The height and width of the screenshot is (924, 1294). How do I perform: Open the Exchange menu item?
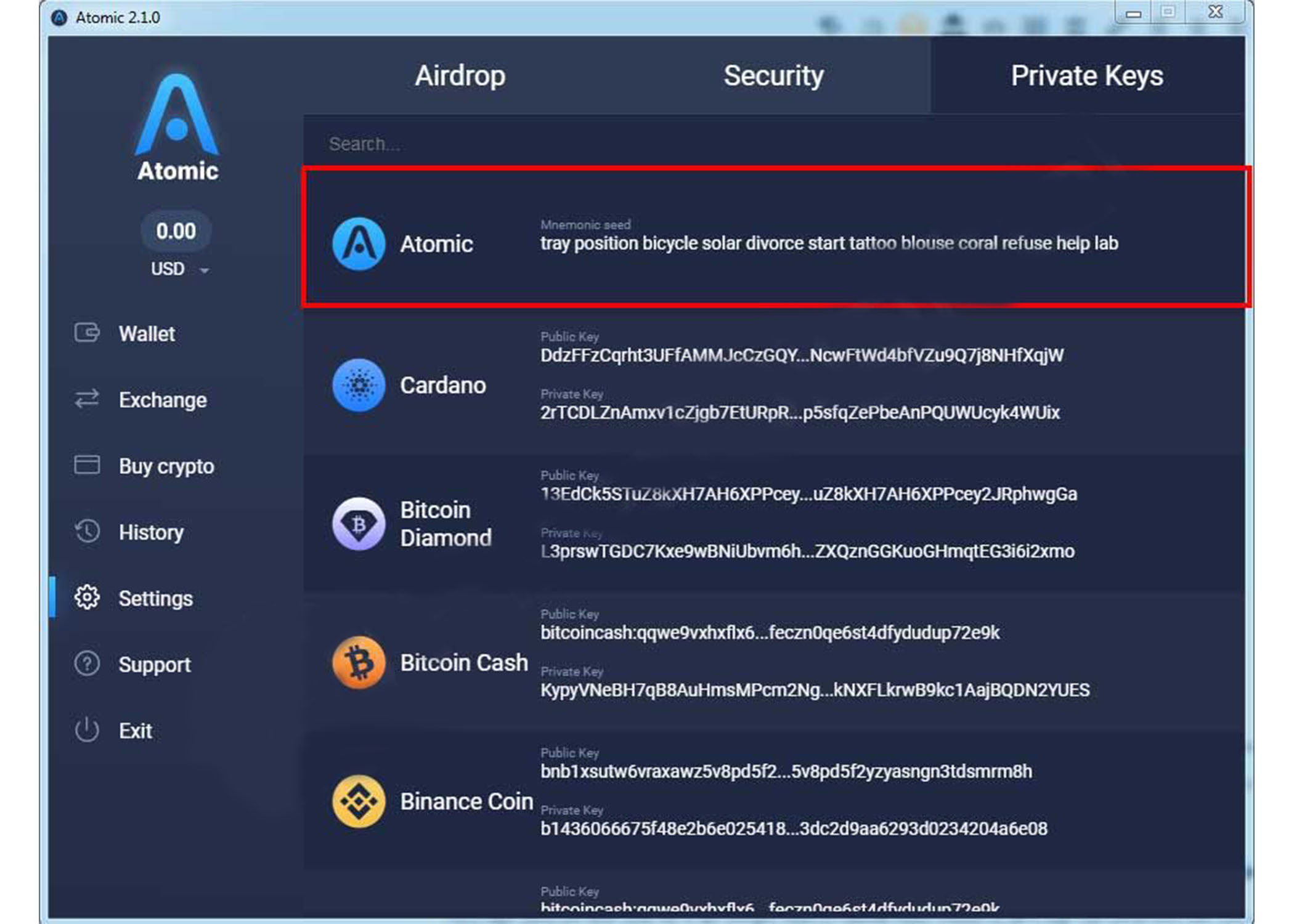point(163,400)
